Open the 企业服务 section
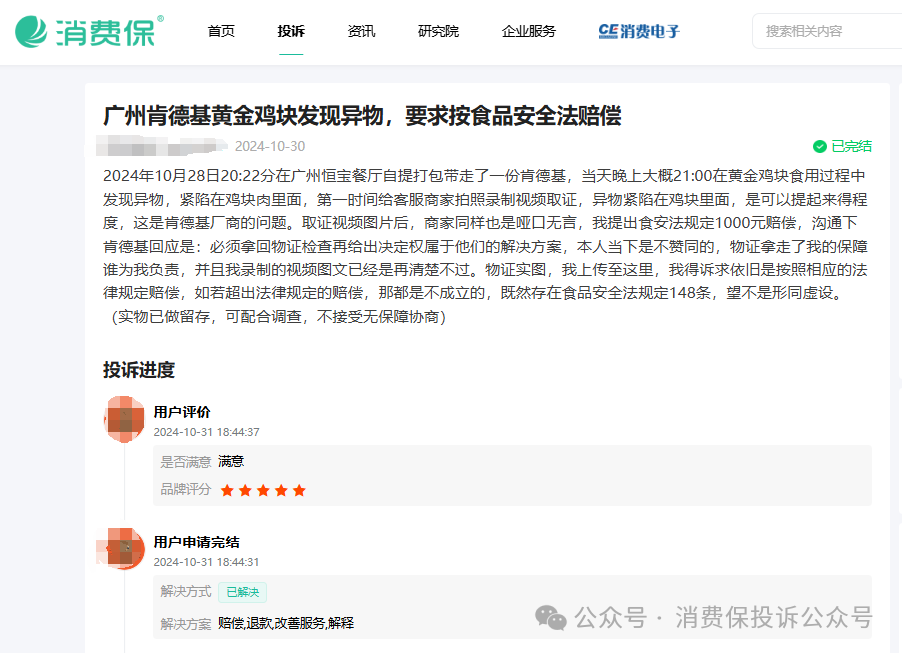This screenshot has height=653, width=902. [x=528, y=31]
